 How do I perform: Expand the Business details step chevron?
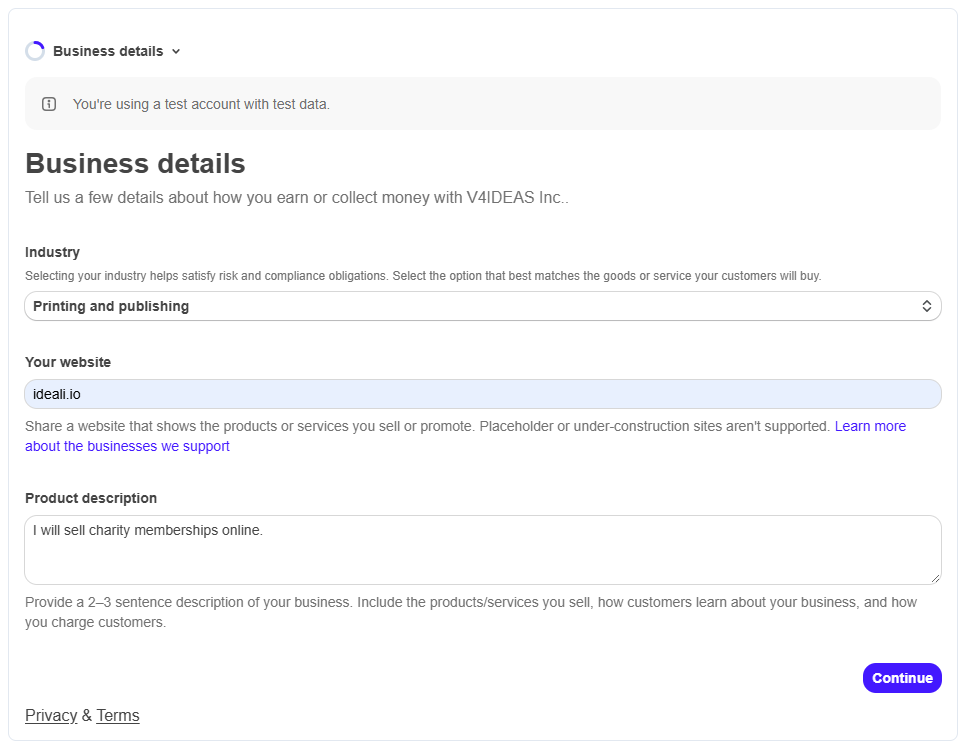[176, 51]
